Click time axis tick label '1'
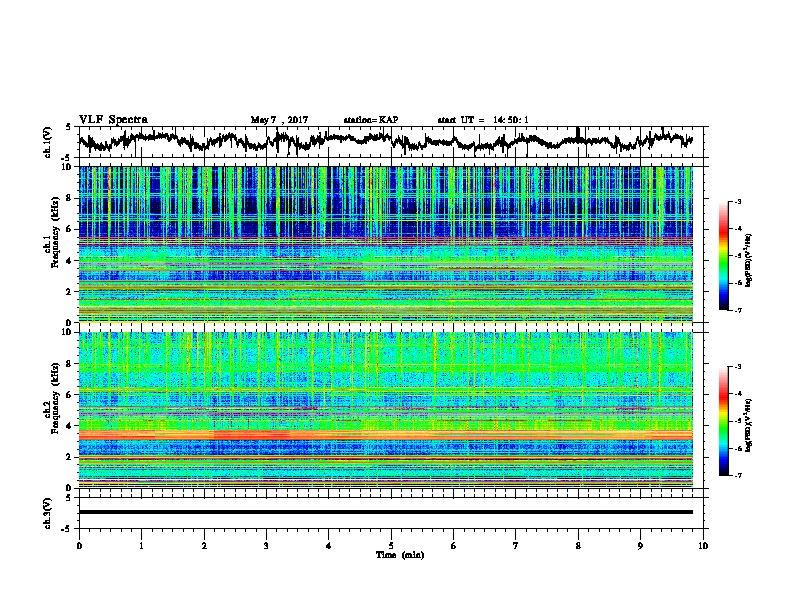 [x=141, y=546]
